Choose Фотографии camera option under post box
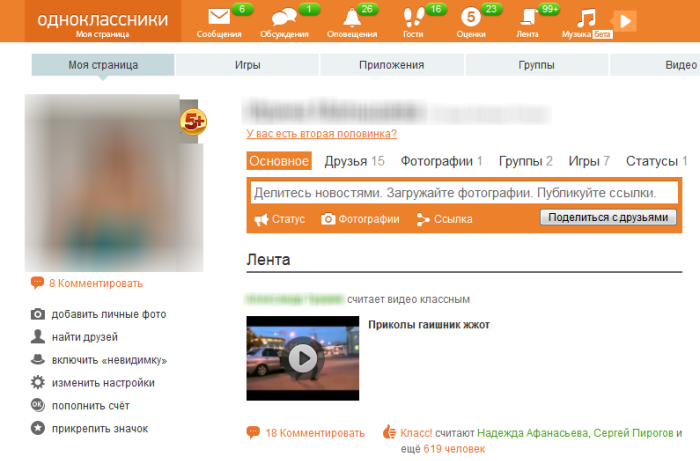 (359, 219)
